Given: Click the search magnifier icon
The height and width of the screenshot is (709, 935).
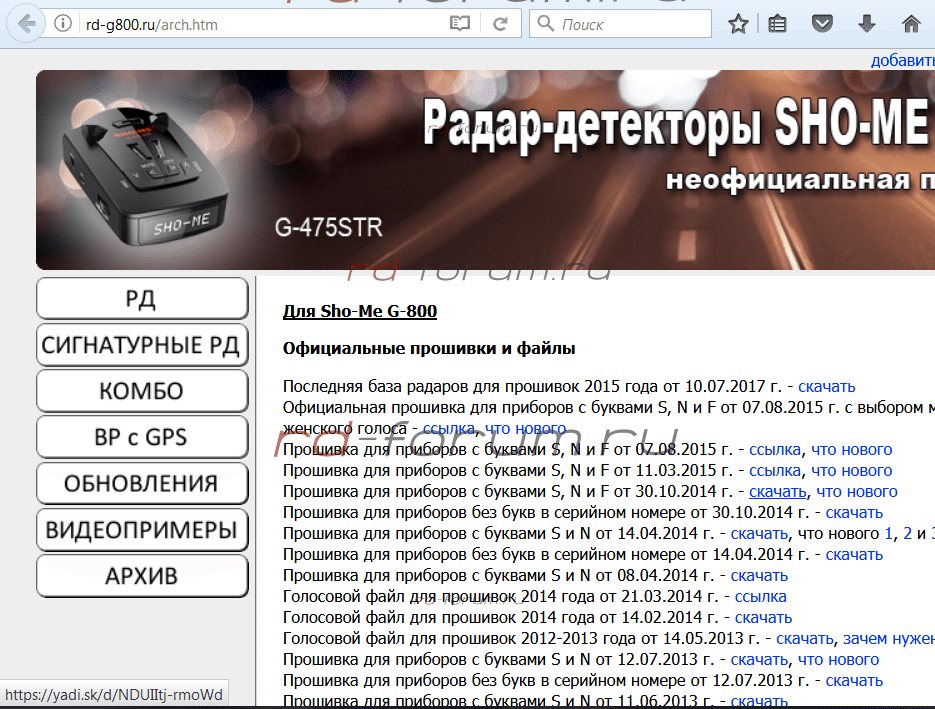Looking at the screenshot, I should coord(545,24).
